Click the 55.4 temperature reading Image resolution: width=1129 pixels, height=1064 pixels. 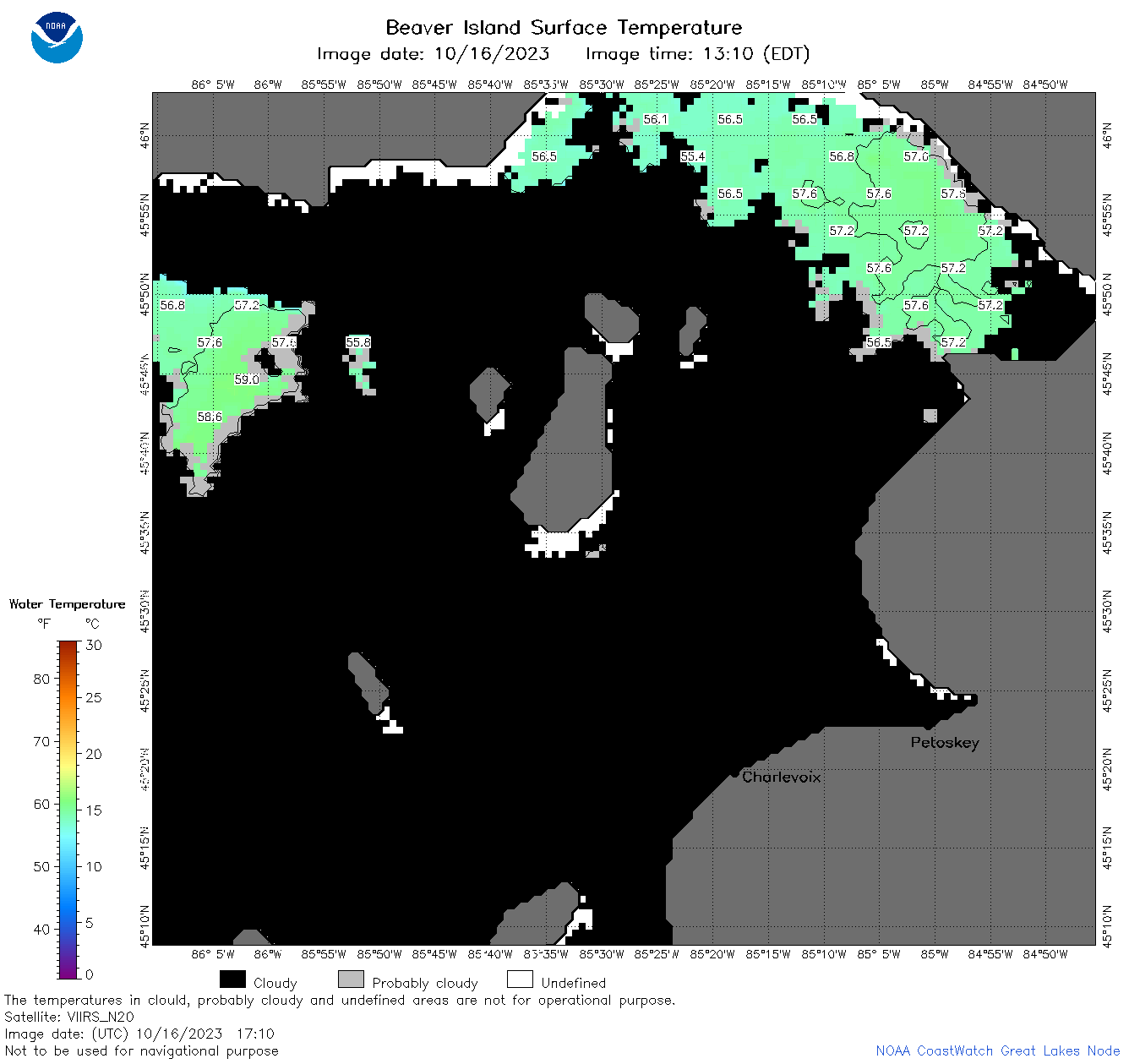tap(693, 156)
